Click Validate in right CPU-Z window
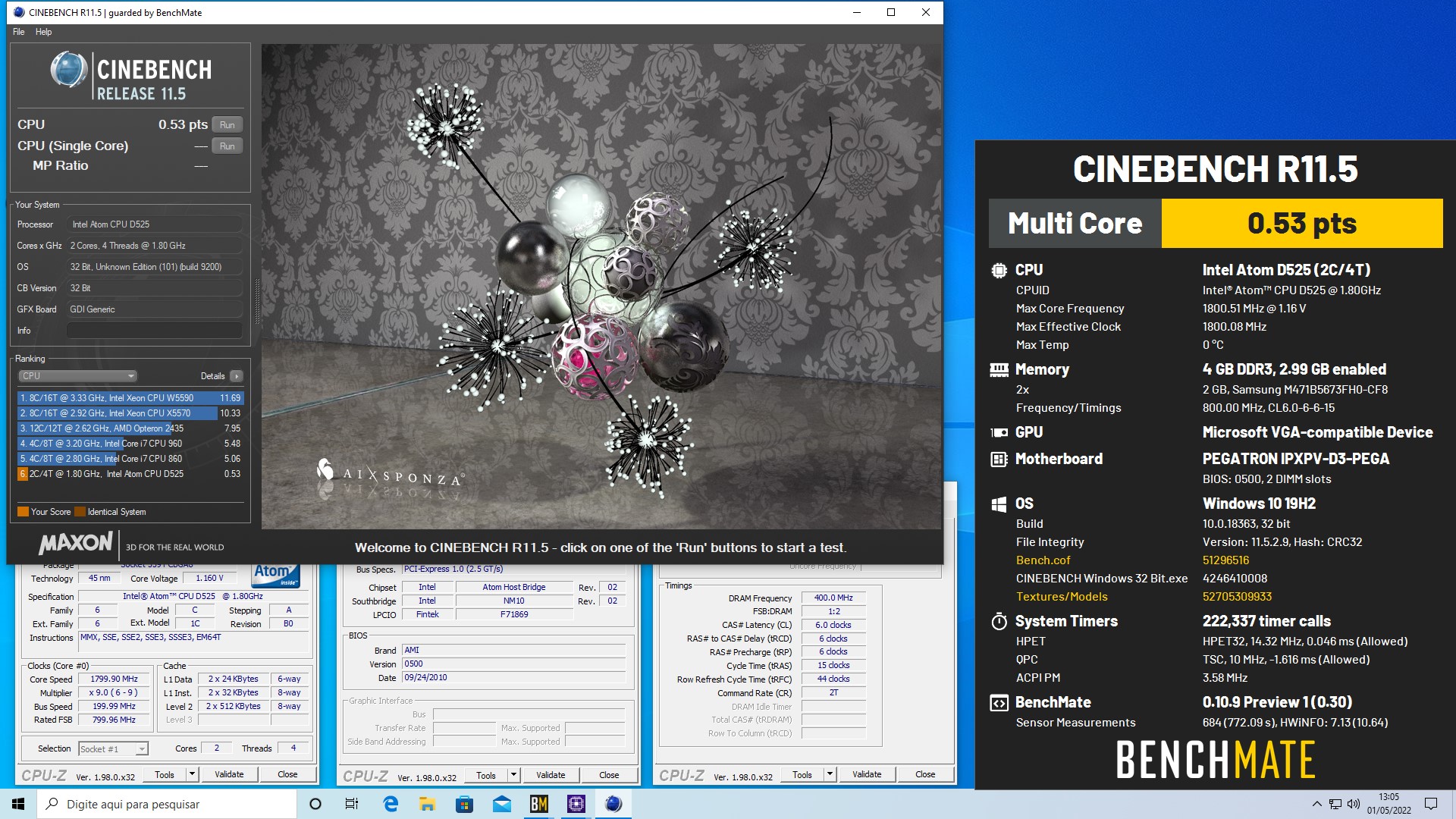The width and height of the screenshot is (1456, 819). point(867,774)
